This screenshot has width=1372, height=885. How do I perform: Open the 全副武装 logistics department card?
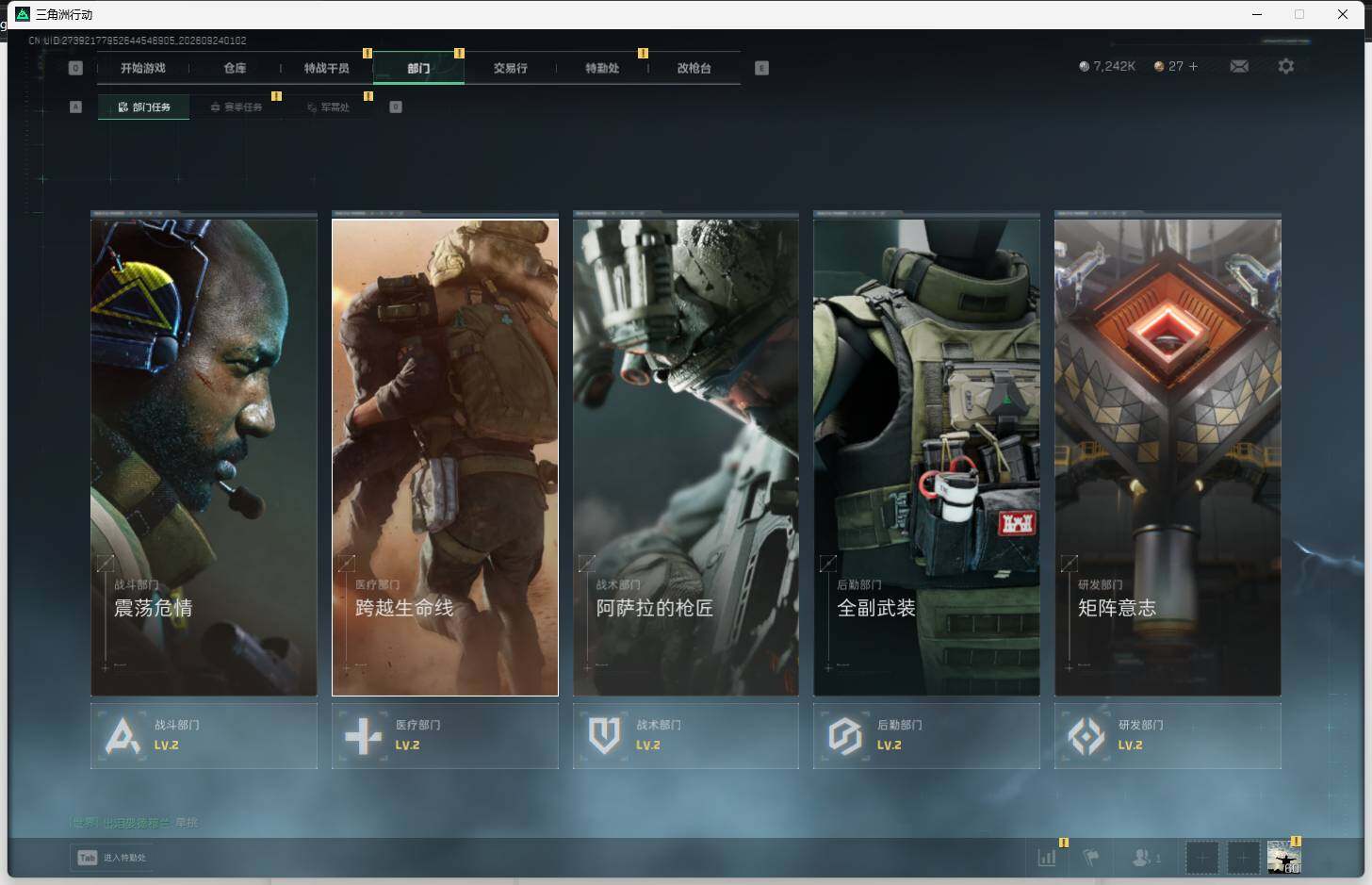click(926, 457)
